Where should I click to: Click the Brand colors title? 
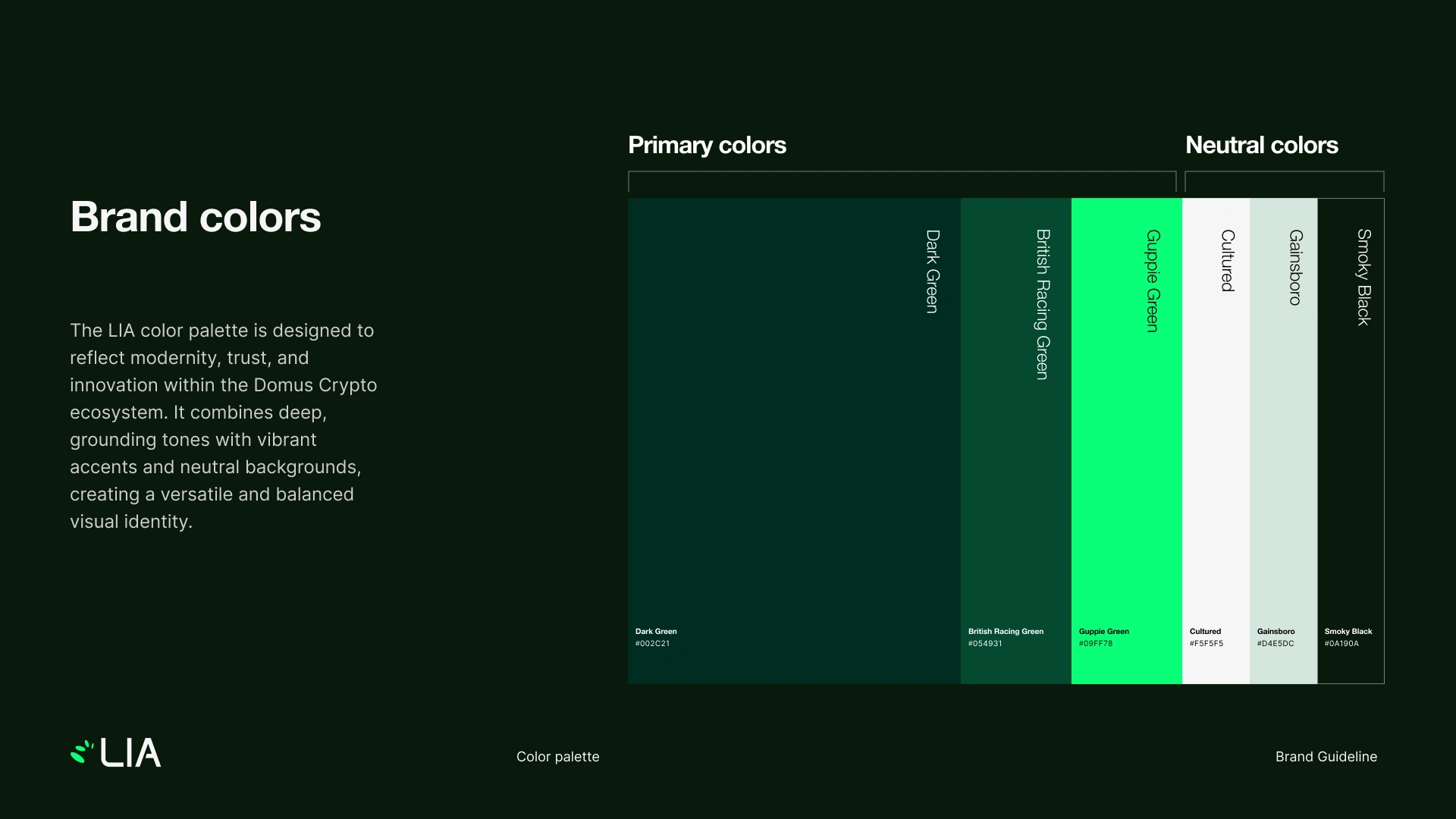point(196,217)
